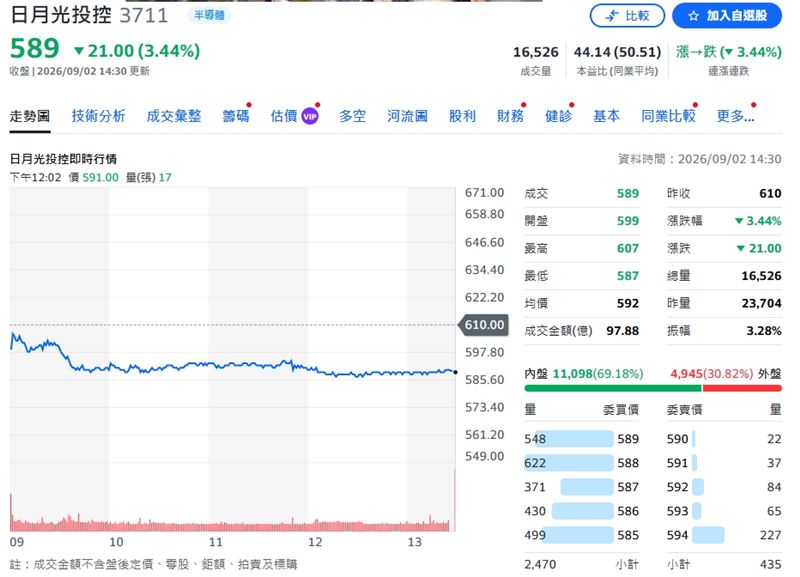
Task: Click the 610.00 previous close price marker
Action: [x=484, y=325]
